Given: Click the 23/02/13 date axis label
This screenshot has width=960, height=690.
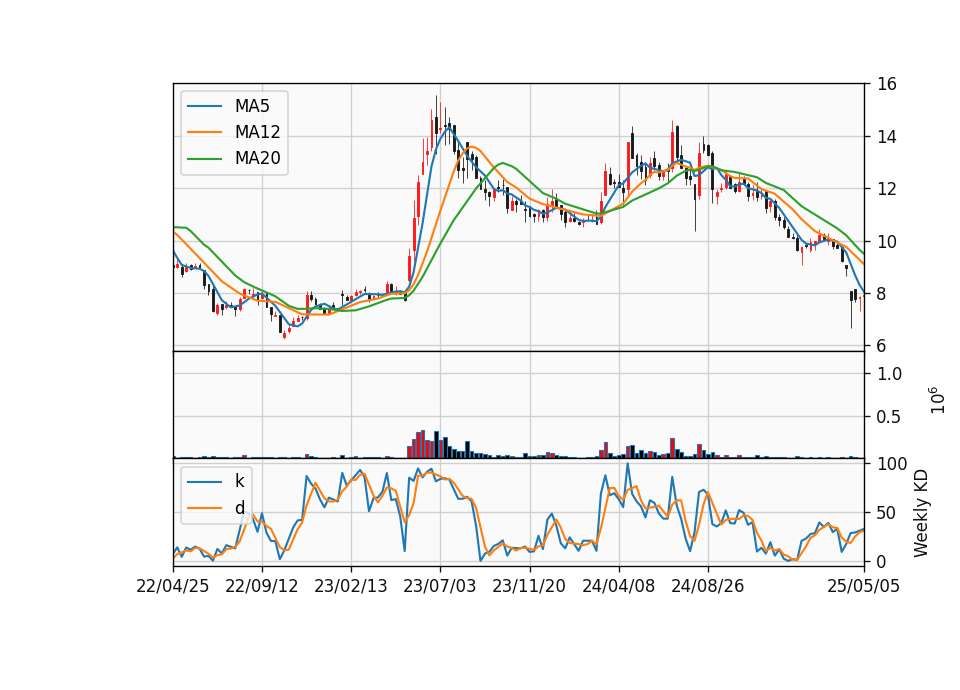Looking at the screenshot, I should point(351,586).
